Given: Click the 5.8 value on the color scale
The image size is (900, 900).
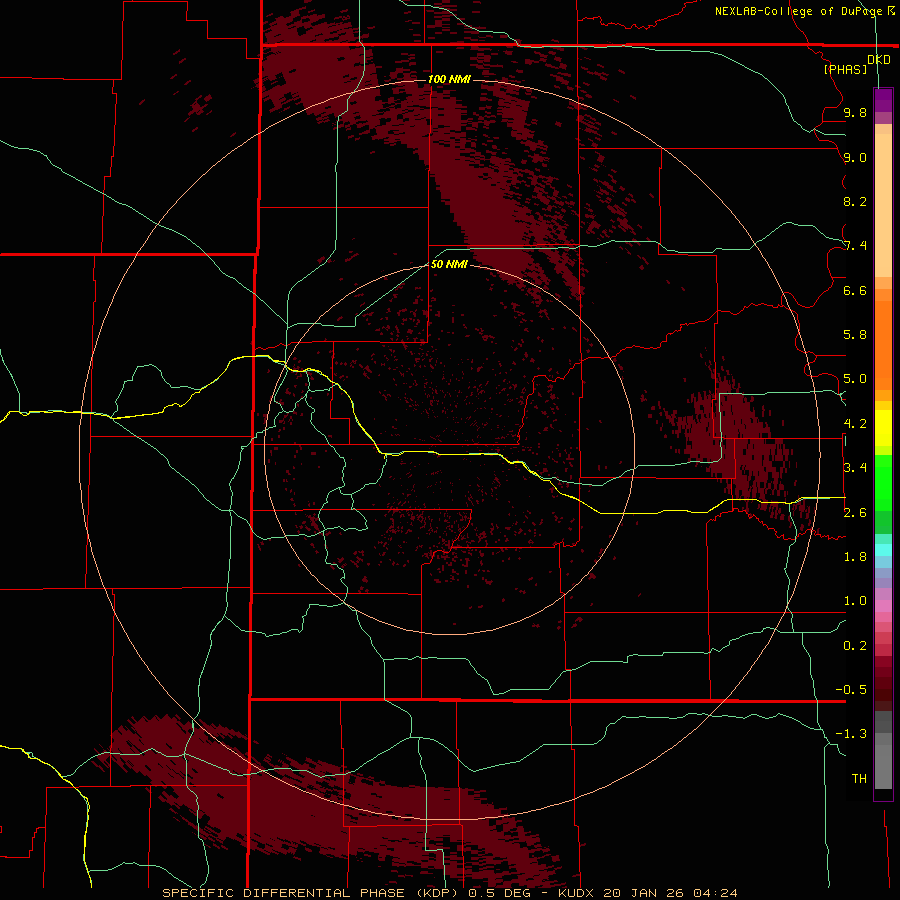Looking at the screenshot, I should (x=855, y=335).
